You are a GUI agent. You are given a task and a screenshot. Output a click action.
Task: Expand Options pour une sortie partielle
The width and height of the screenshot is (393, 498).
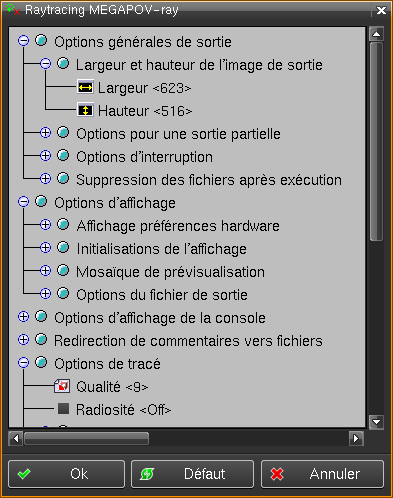coord(45,133)
